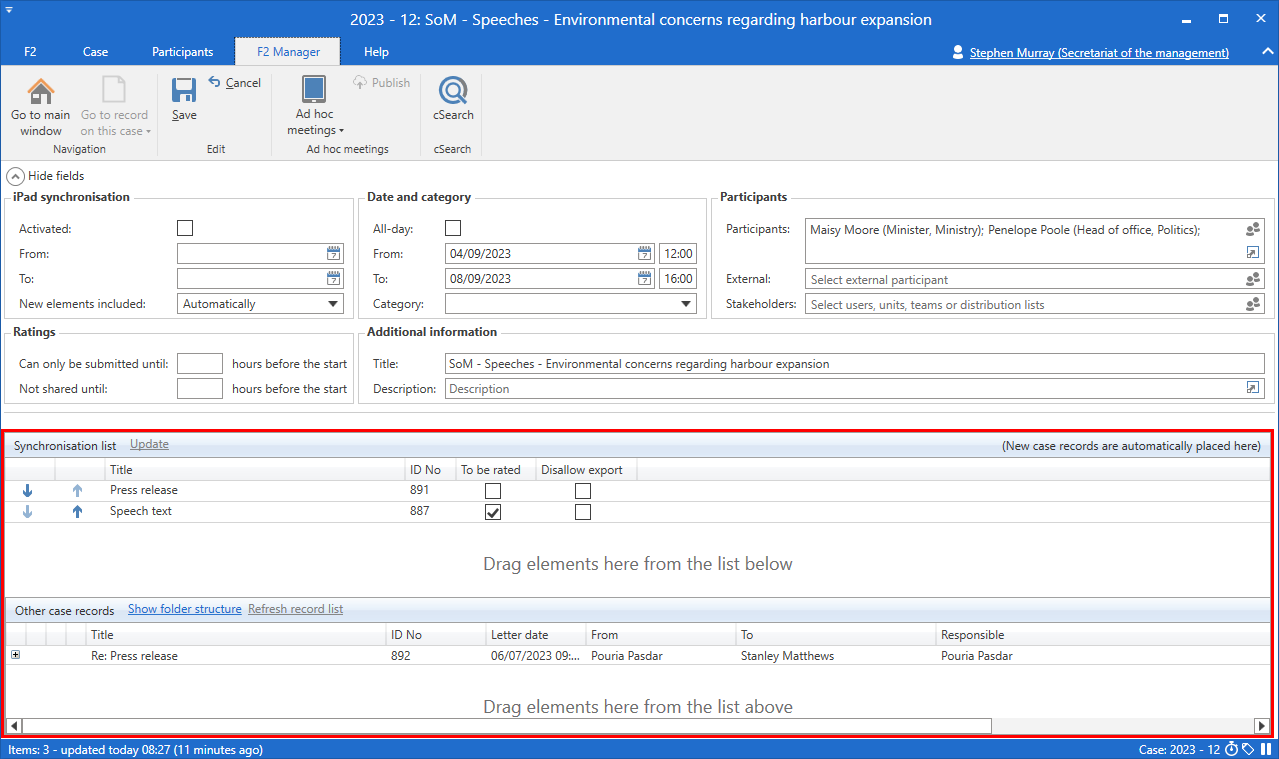Click the select participants people icon
The image size is (1279, 759).
point(1253,230)
